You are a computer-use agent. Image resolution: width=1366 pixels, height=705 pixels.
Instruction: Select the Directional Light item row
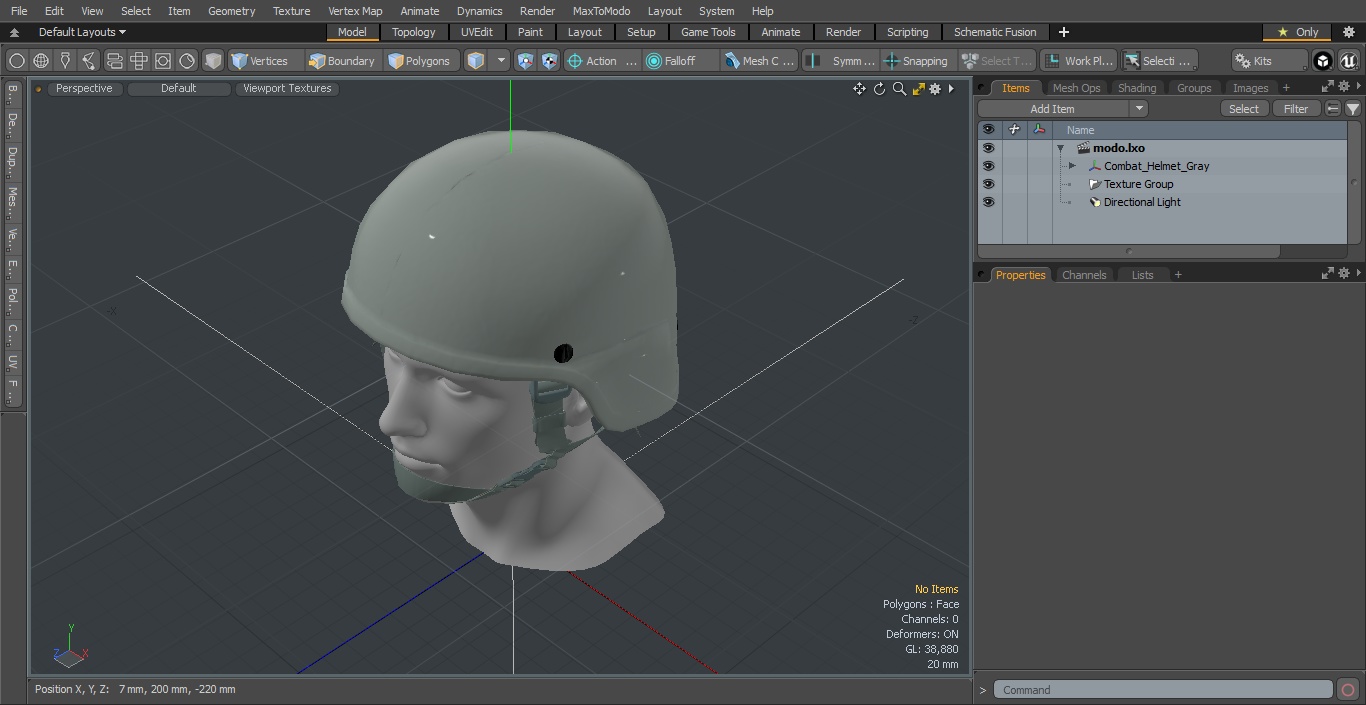pos(1162,202)
